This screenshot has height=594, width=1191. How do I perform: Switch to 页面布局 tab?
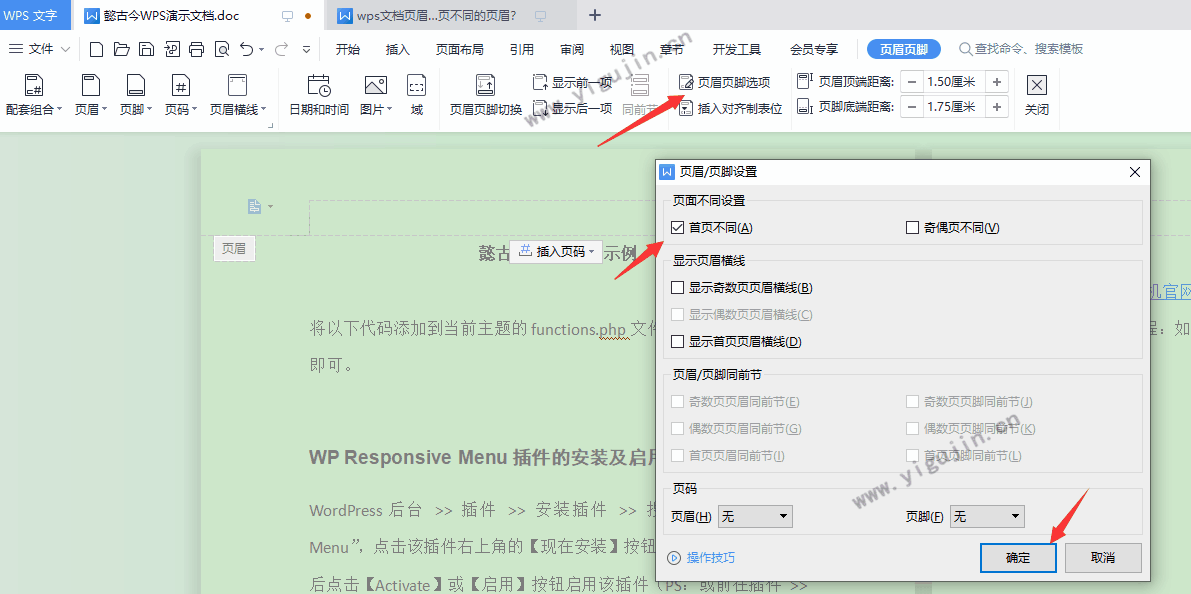pos(460,49)
